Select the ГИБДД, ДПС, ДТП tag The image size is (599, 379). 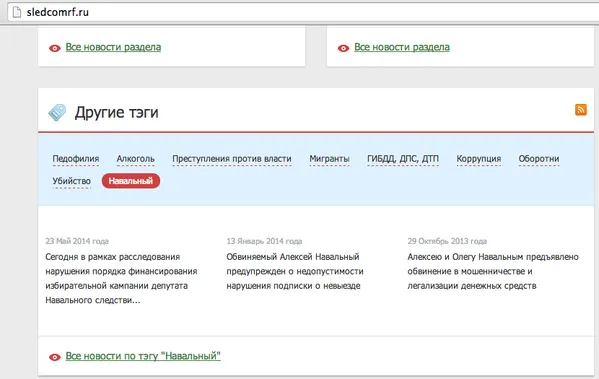(x=403, y=159)
